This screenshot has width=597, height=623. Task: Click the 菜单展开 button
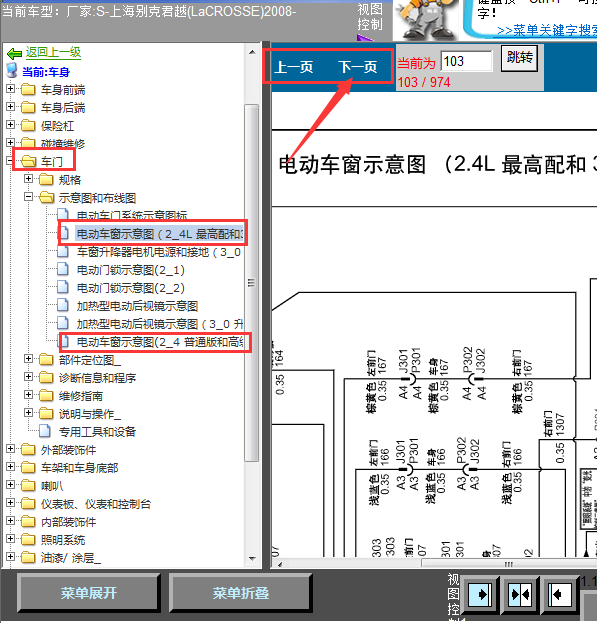89,593
